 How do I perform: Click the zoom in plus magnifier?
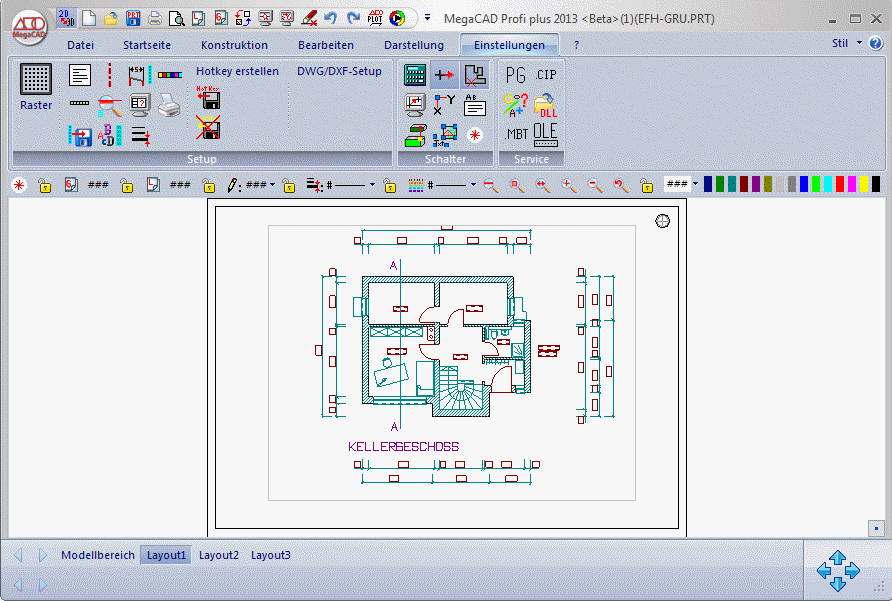pos(568,185)
